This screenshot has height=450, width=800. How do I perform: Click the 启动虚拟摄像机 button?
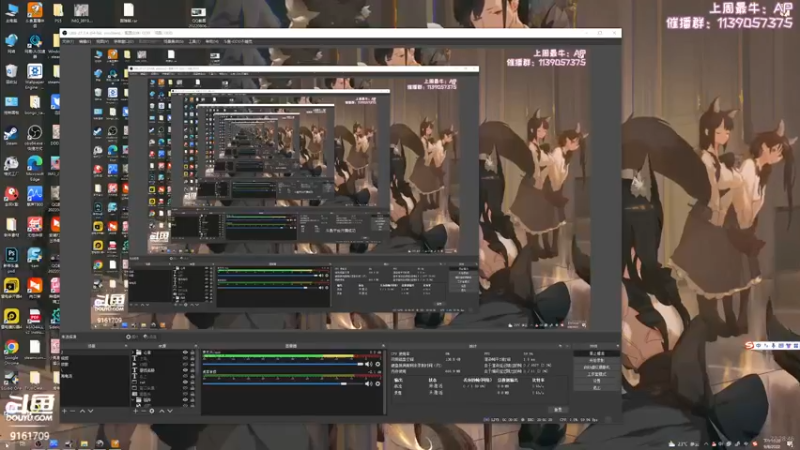click(597, 367)
